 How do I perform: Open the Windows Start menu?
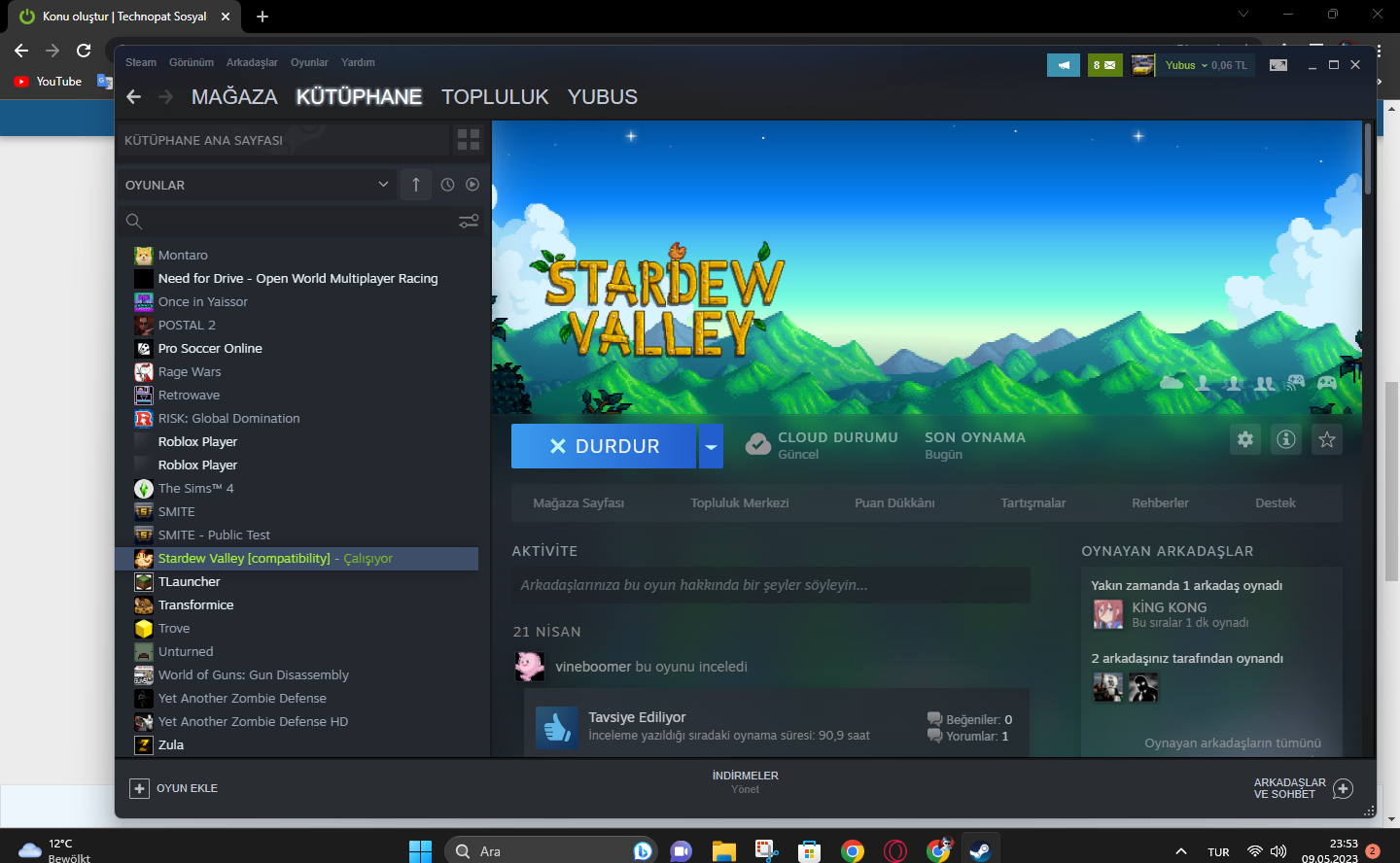pyautogui.click(x=420, y=851)
